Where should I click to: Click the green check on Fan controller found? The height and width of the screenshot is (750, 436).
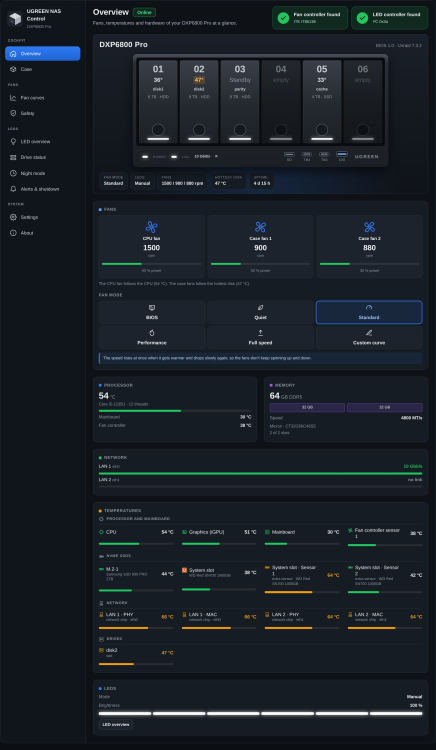pyautogui.click(x=283, y=18)
